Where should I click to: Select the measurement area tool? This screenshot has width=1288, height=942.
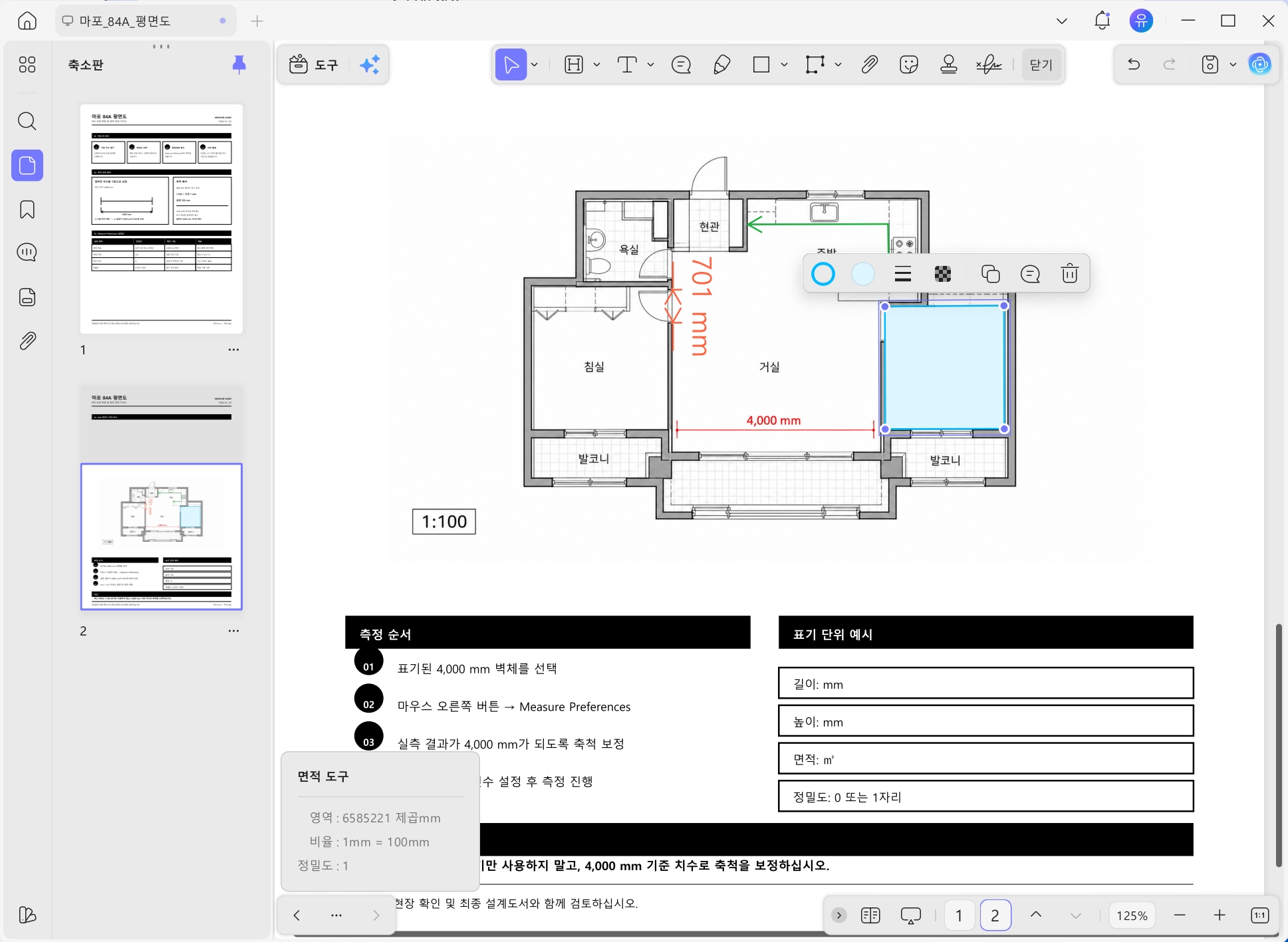[815, 64]
